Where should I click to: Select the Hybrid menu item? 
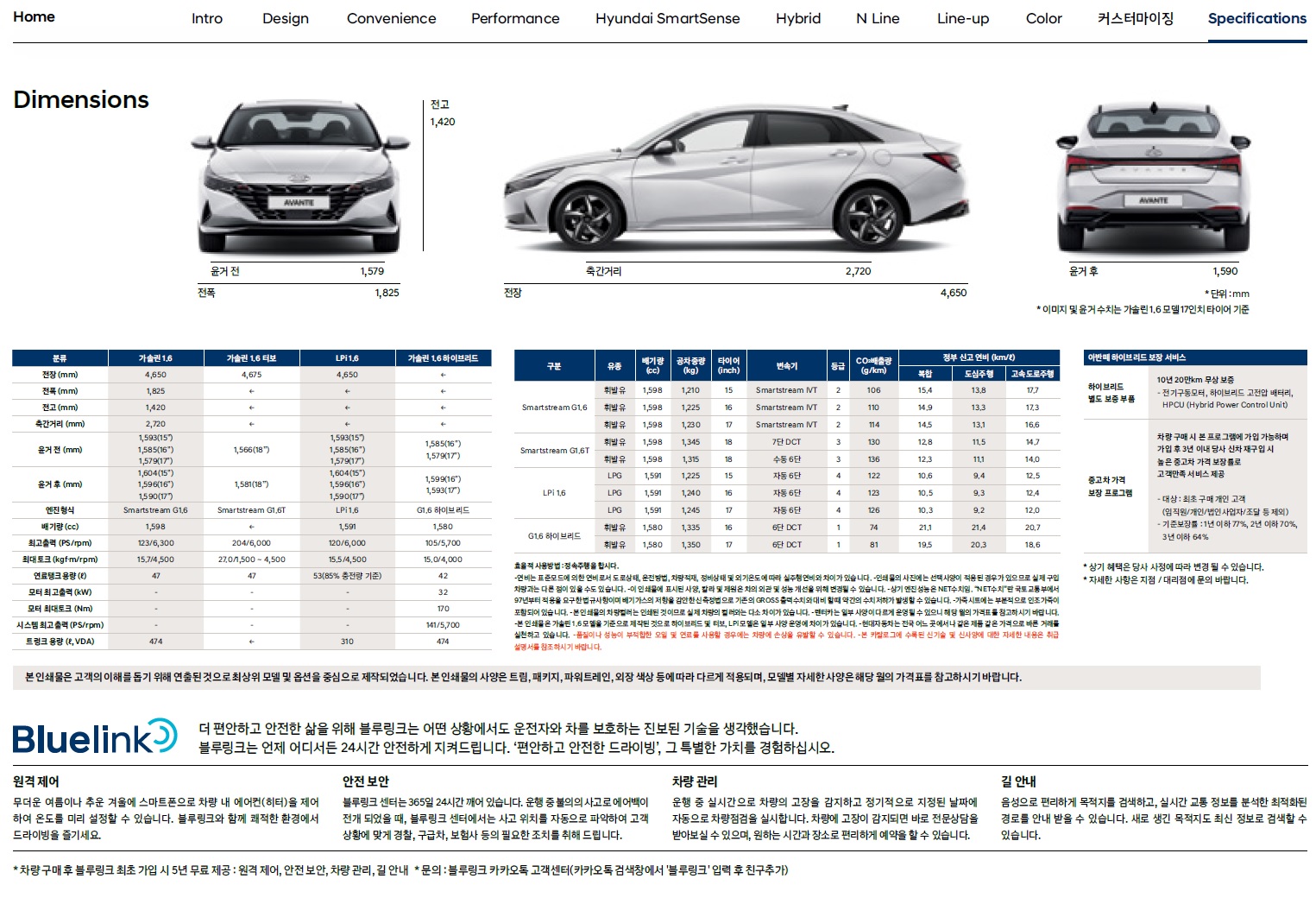tap(798, 18)
